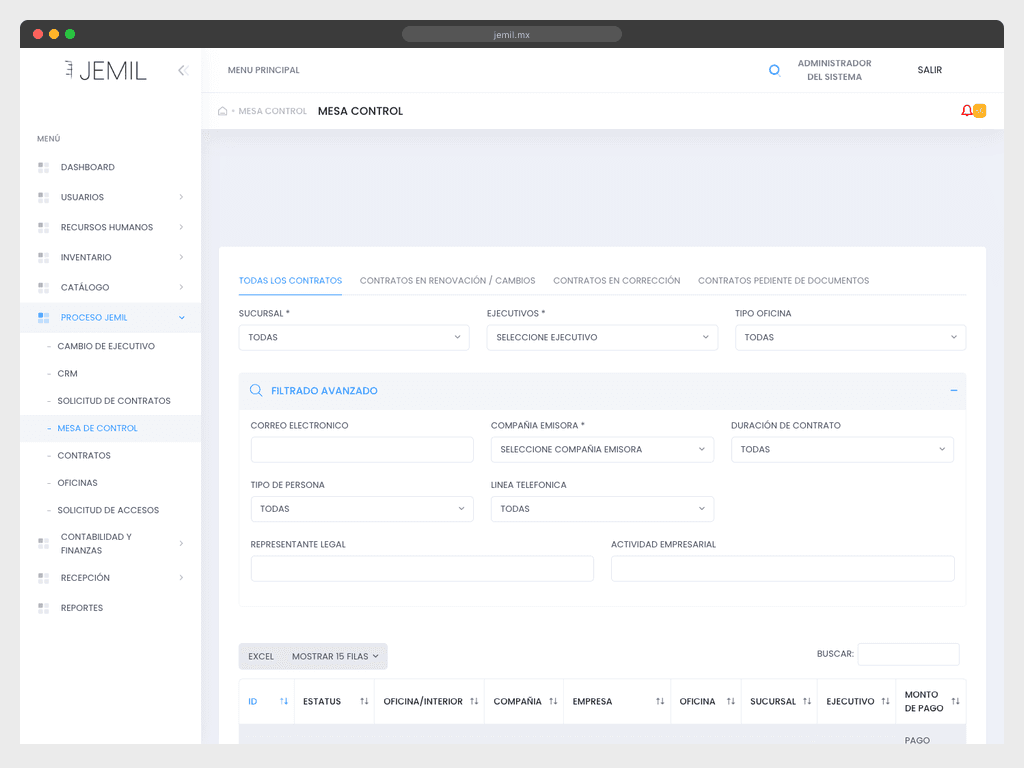Click the Filtrado Avanzado magnifier icon
The height and width of the screenshot is (768, 1024).
tap(256, 391)
